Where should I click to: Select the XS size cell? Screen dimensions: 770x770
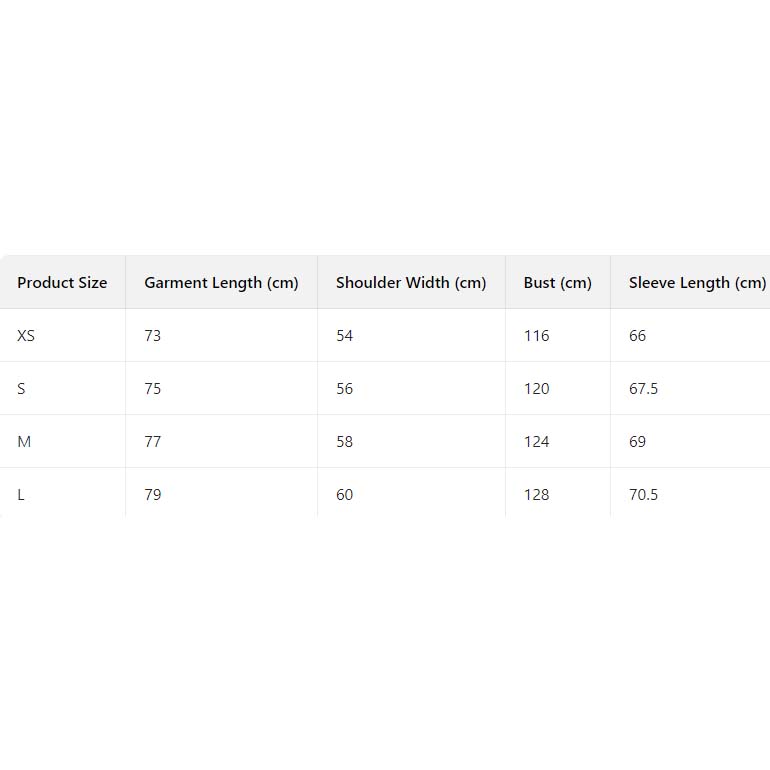coord(26,336)
